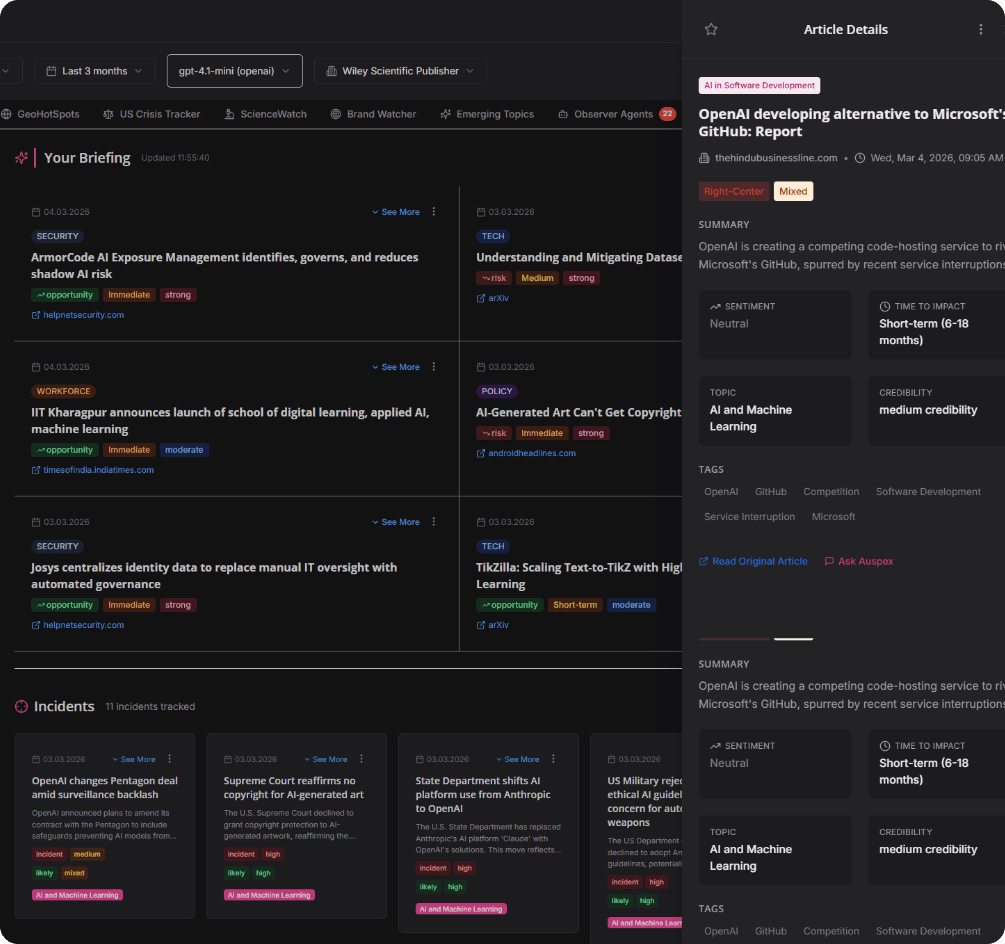
Task: Expand See More on ArmorCode briefing
Action: tap(396, 212)
